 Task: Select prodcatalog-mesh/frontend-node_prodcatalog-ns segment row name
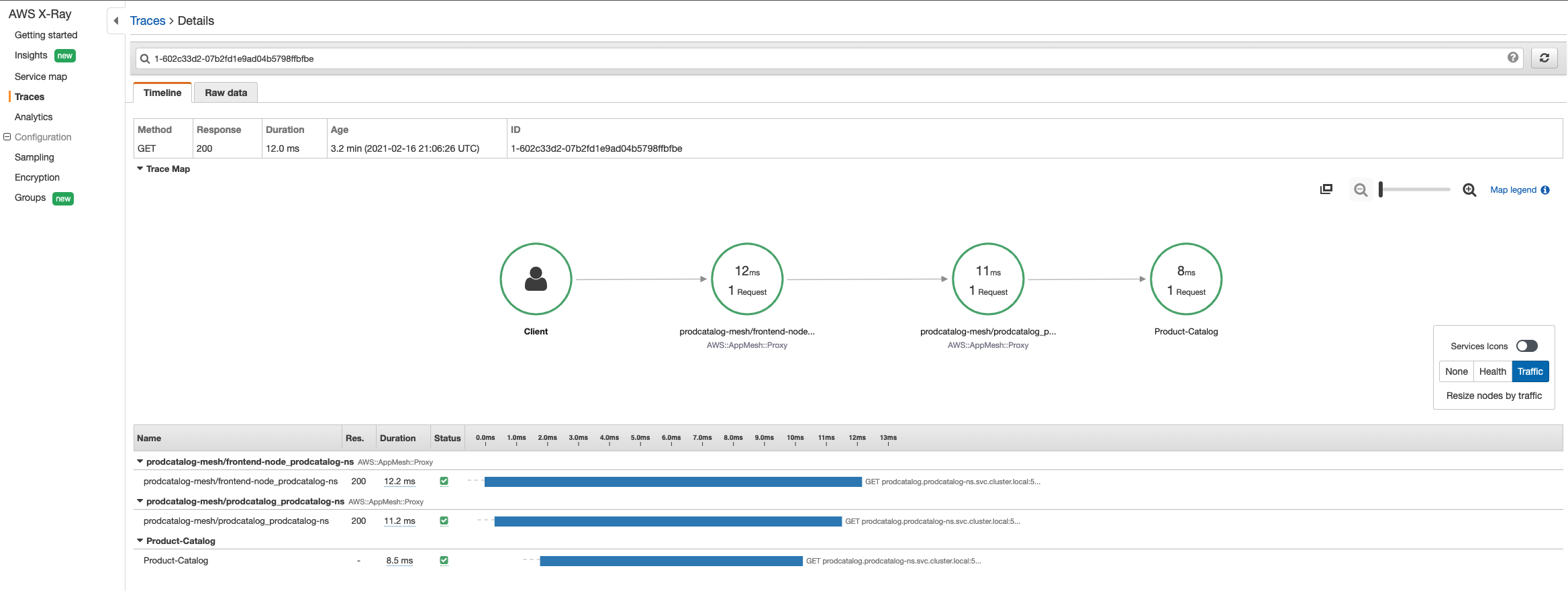coord(240,482)
